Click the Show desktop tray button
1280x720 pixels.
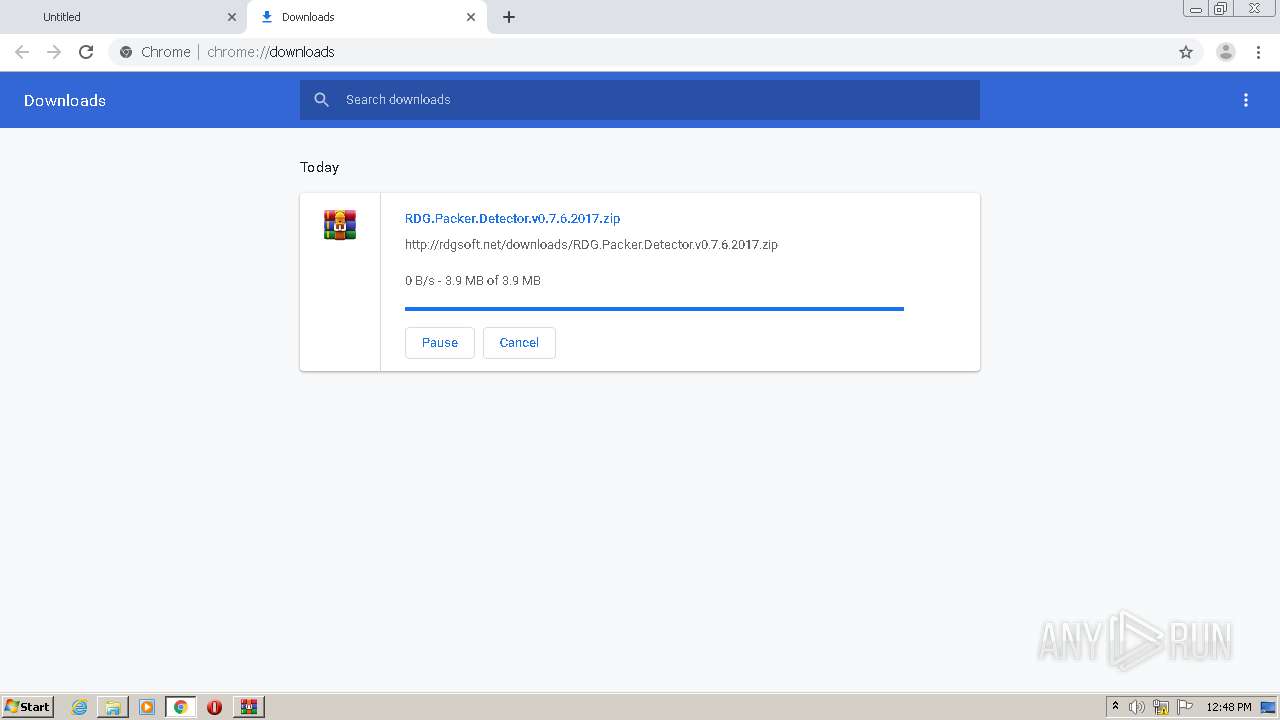(x=1268, y=707)
